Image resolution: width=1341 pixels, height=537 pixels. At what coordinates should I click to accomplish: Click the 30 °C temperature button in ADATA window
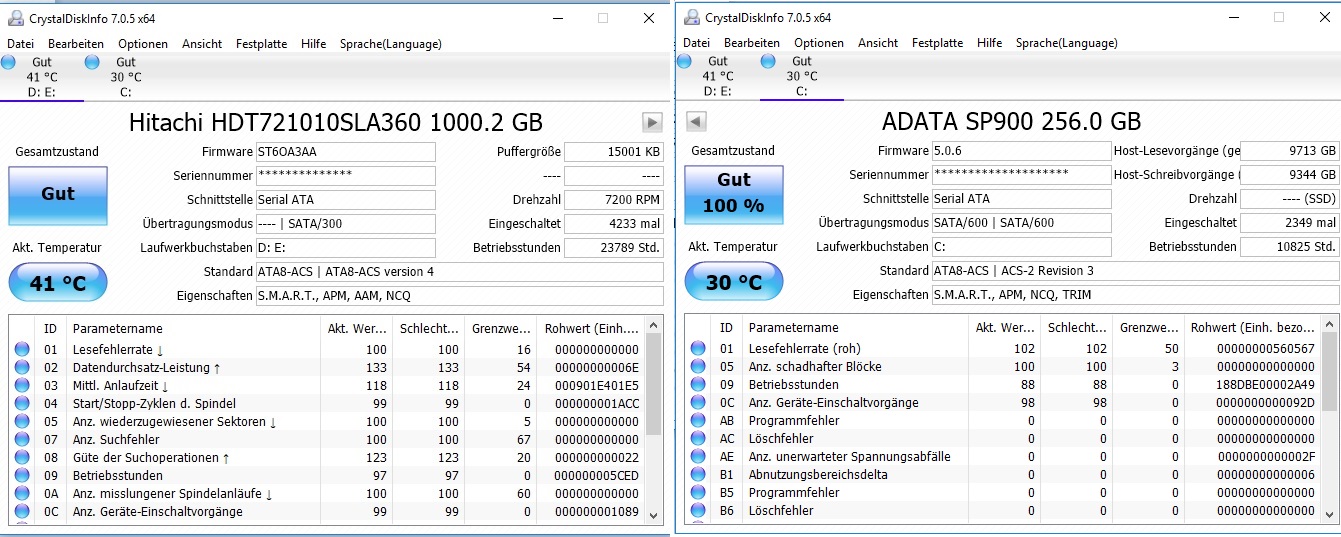pyautogui.click(x=734, y=282)
